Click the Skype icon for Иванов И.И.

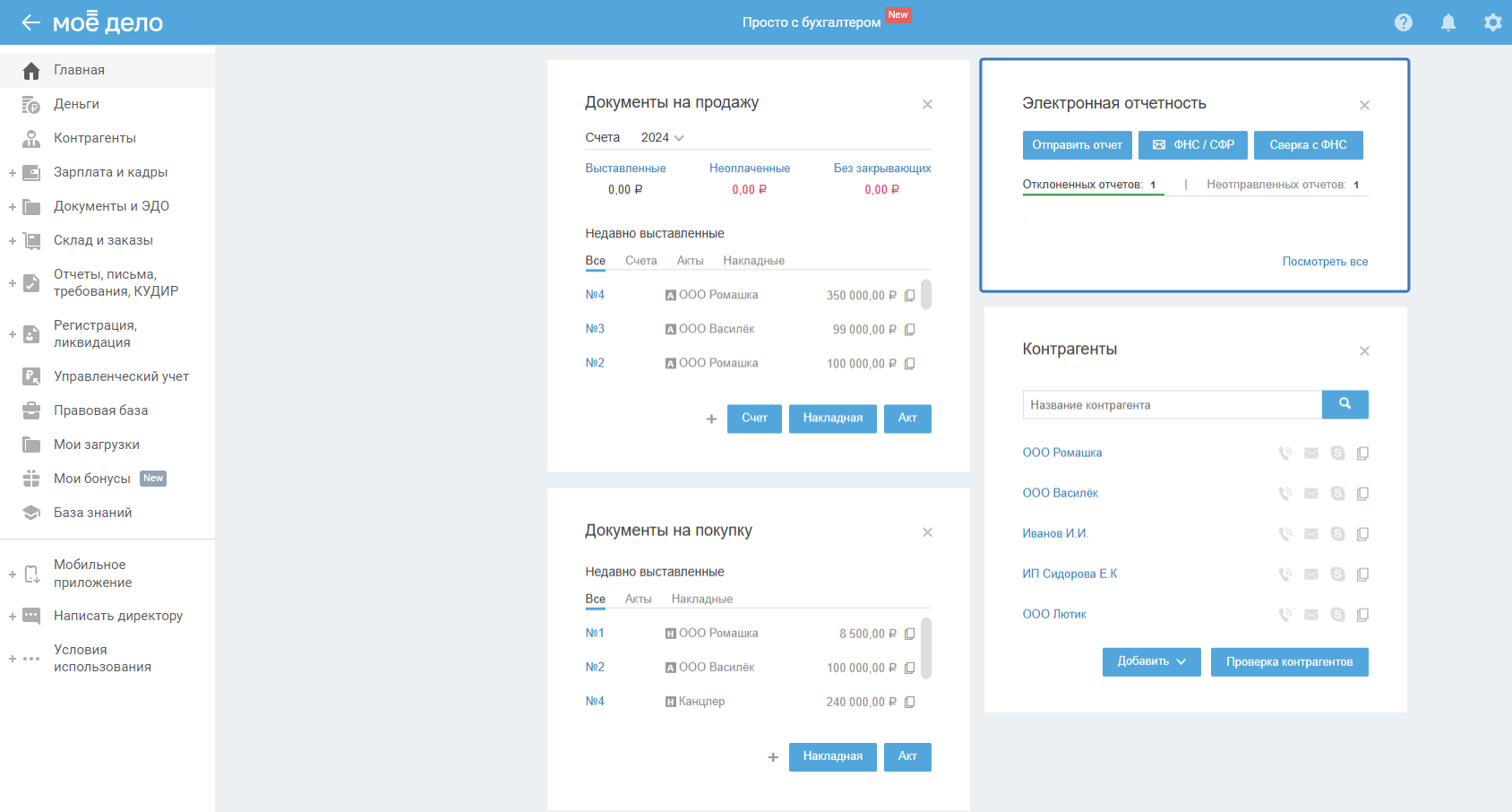(1337, 534)
